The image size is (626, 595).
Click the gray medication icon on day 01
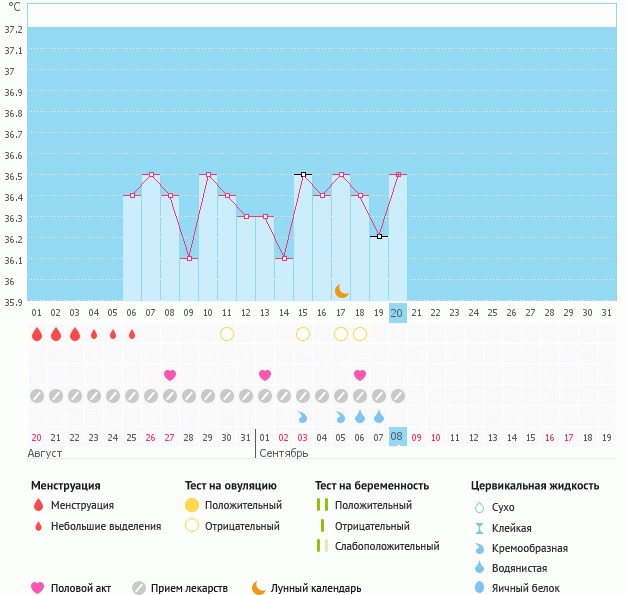37,395
